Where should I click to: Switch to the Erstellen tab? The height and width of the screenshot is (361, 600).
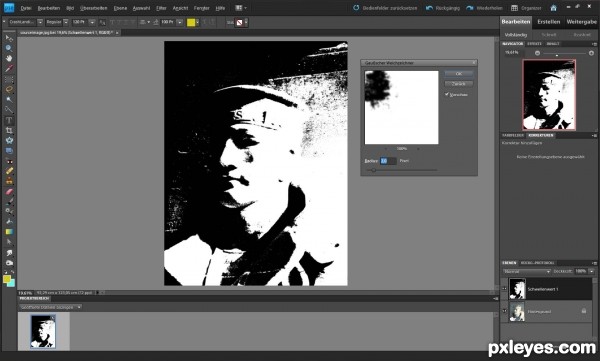coord(548,22)
